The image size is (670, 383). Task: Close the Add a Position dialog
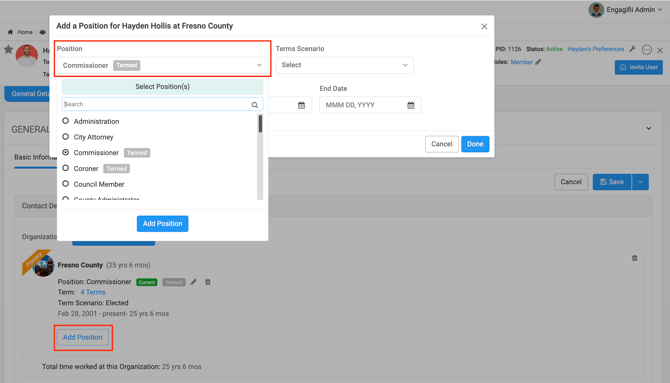pos(484,27)
